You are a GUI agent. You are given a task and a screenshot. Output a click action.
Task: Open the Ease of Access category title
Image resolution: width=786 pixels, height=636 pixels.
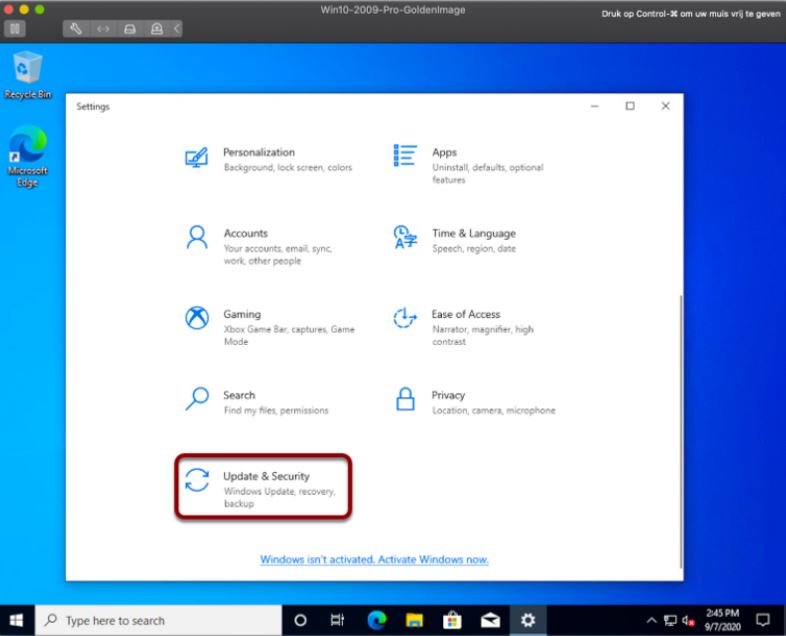[466, 314]
